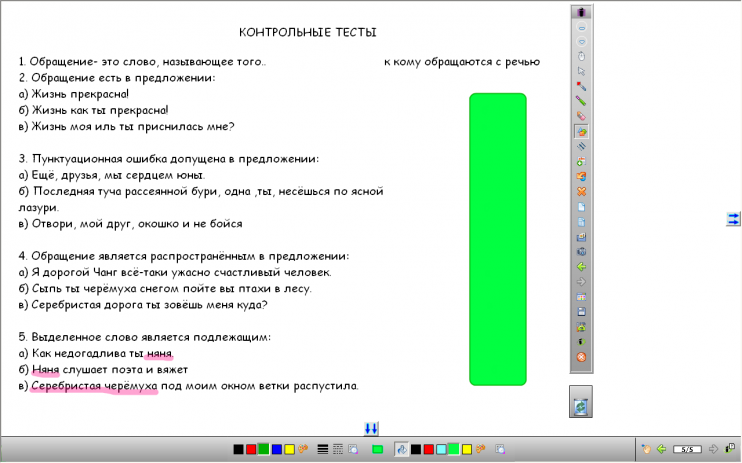Expand bottom toolbar with blue down arrows
This screenshot has height=463, width=742.
click(371, 429)
